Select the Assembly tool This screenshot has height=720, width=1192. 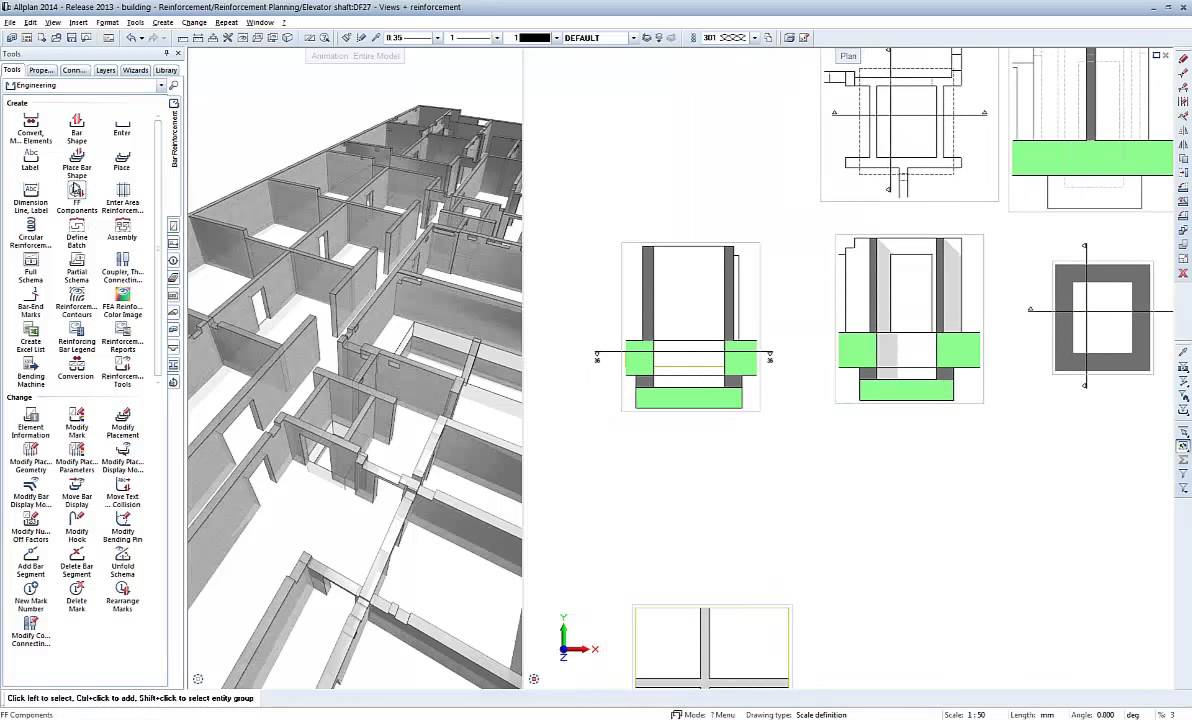[122, 230]
